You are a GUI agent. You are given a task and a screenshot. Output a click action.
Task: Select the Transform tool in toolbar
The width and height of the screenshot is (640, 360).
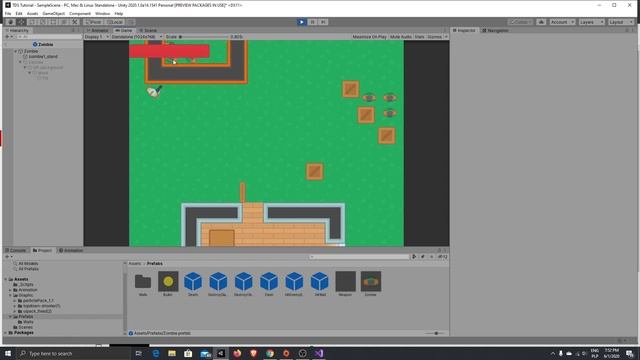coord(64,22)
